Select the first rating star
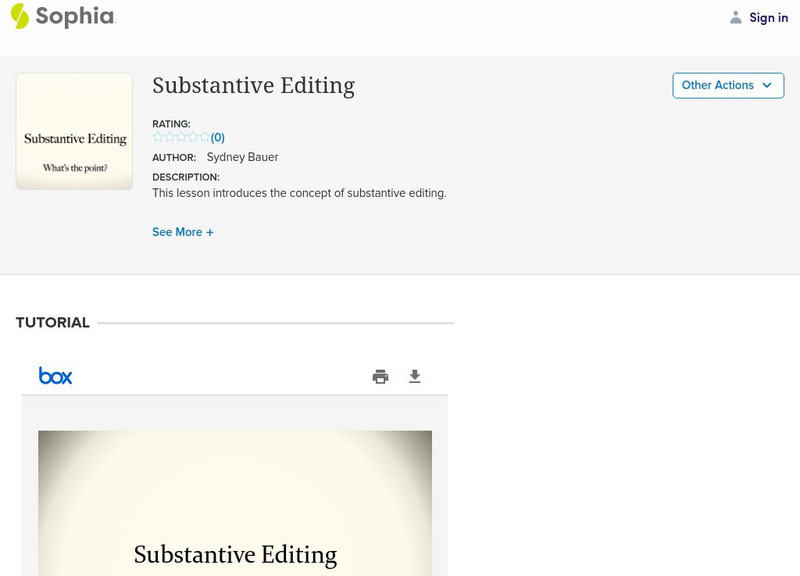 click(158, 136)
